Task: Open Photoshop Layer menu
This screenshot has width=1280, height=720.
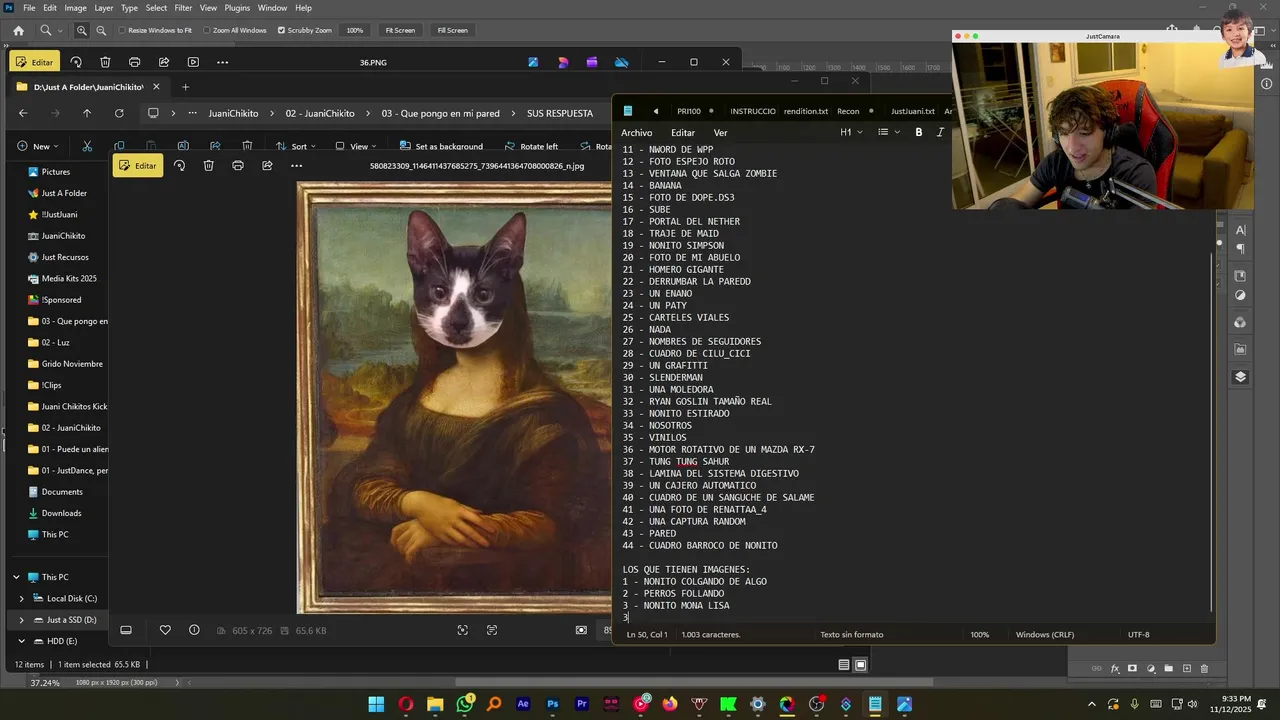Action: (x=104, y=8)
